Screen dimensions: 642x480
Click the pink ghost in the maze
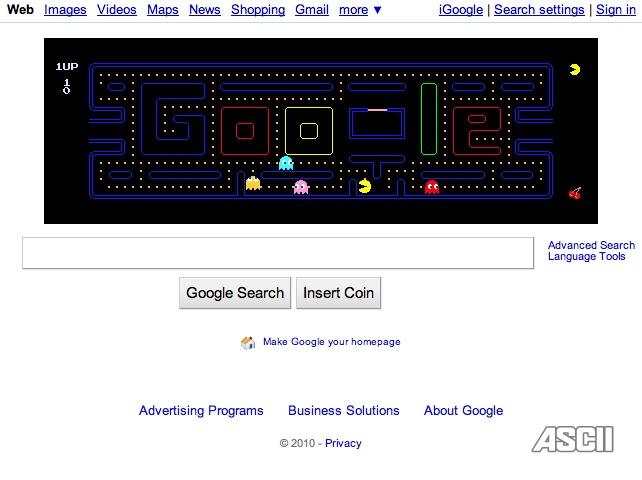tap(301, 187)
